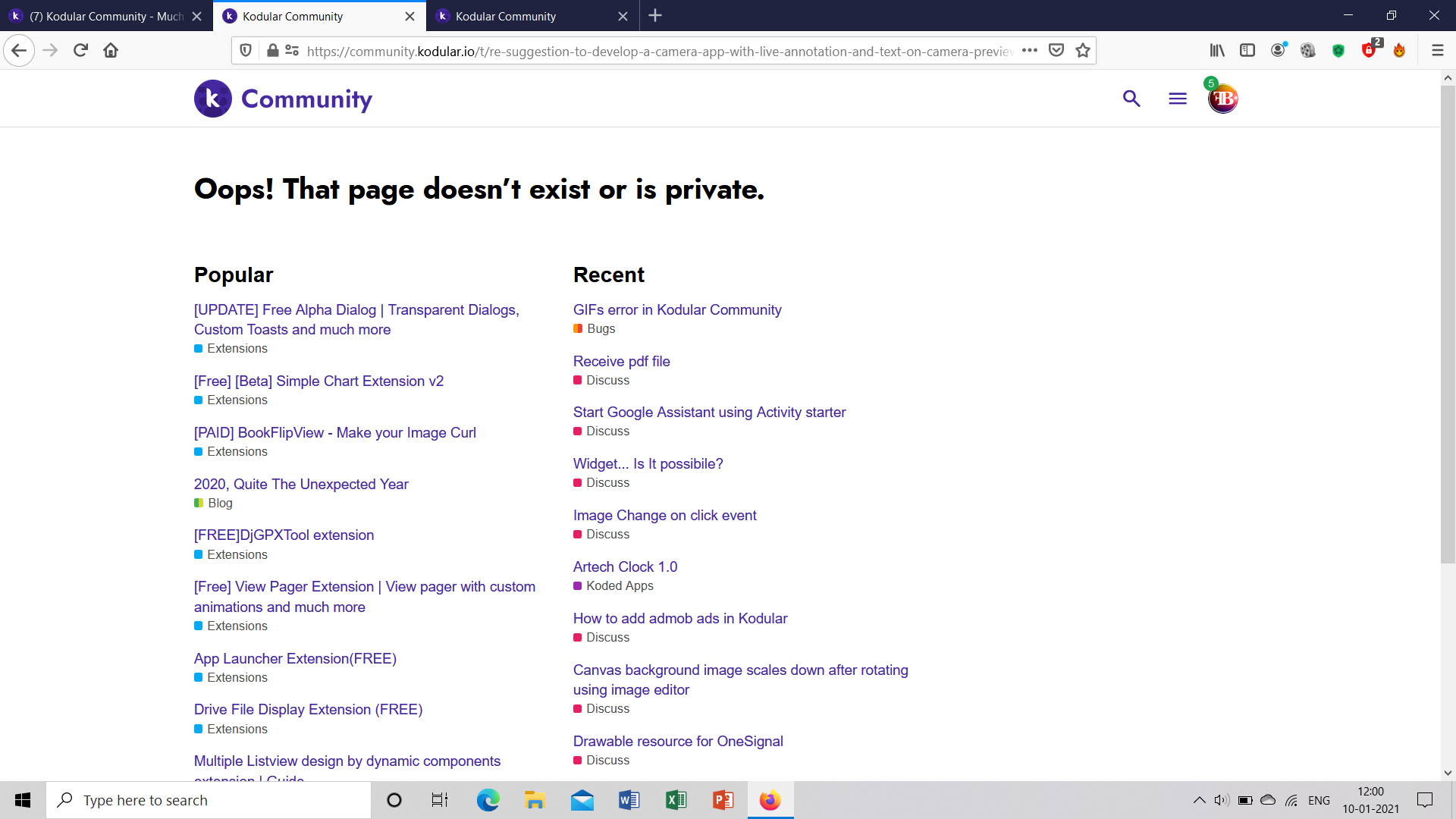Go back using browser back arrow
The width and height of the screenshot is (1456, 819).
19,51
